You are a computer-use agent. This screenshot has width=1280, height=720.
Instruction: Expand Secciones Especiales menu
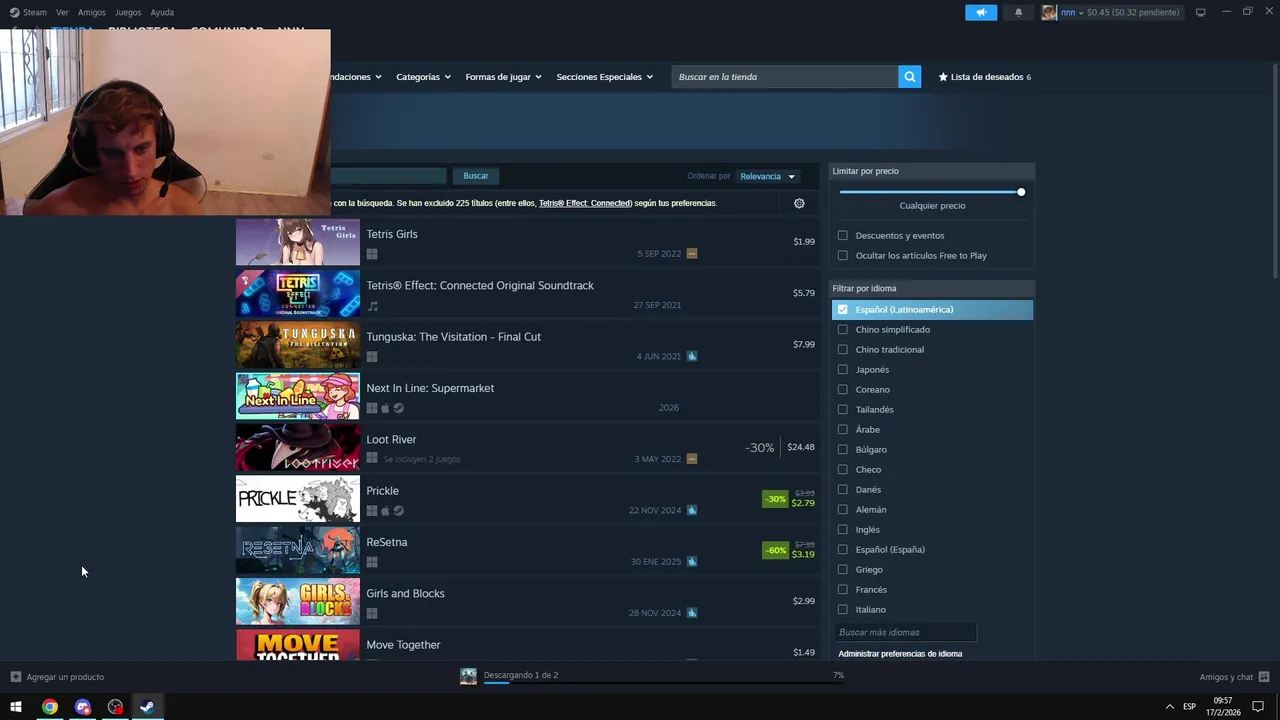tap(605, 77)
